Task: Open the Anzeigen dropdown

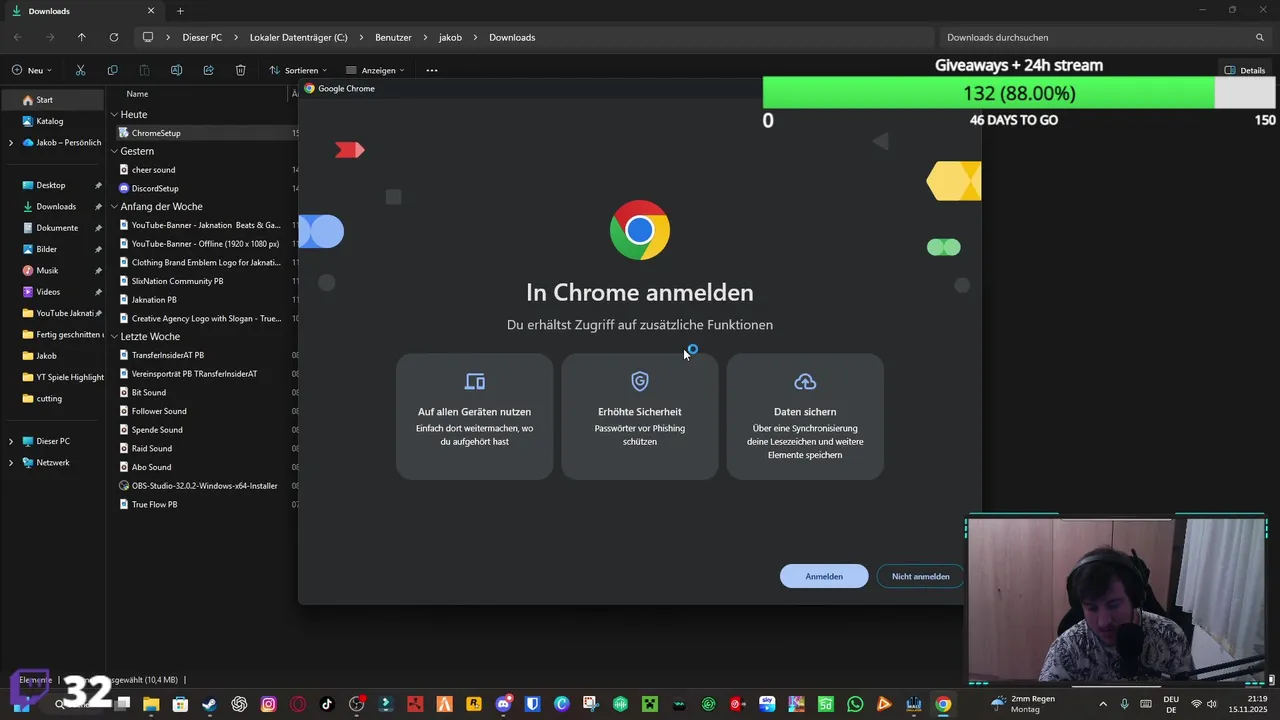Action: click(x=375, y=70)
